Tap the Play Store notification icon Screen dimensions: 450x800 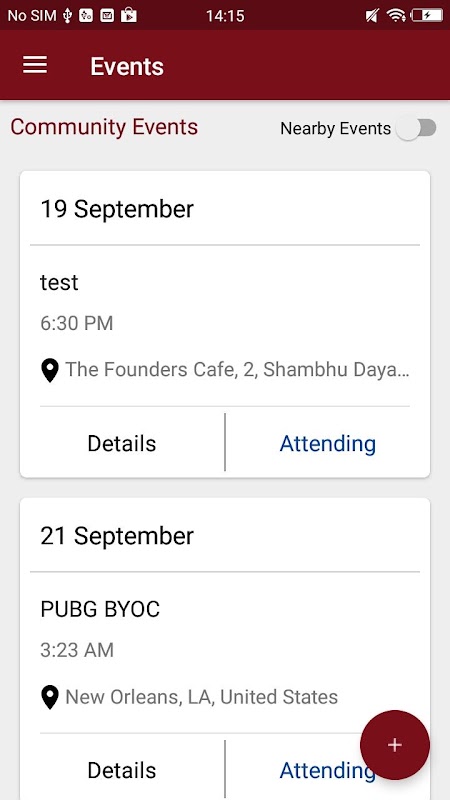click(129, 16)
